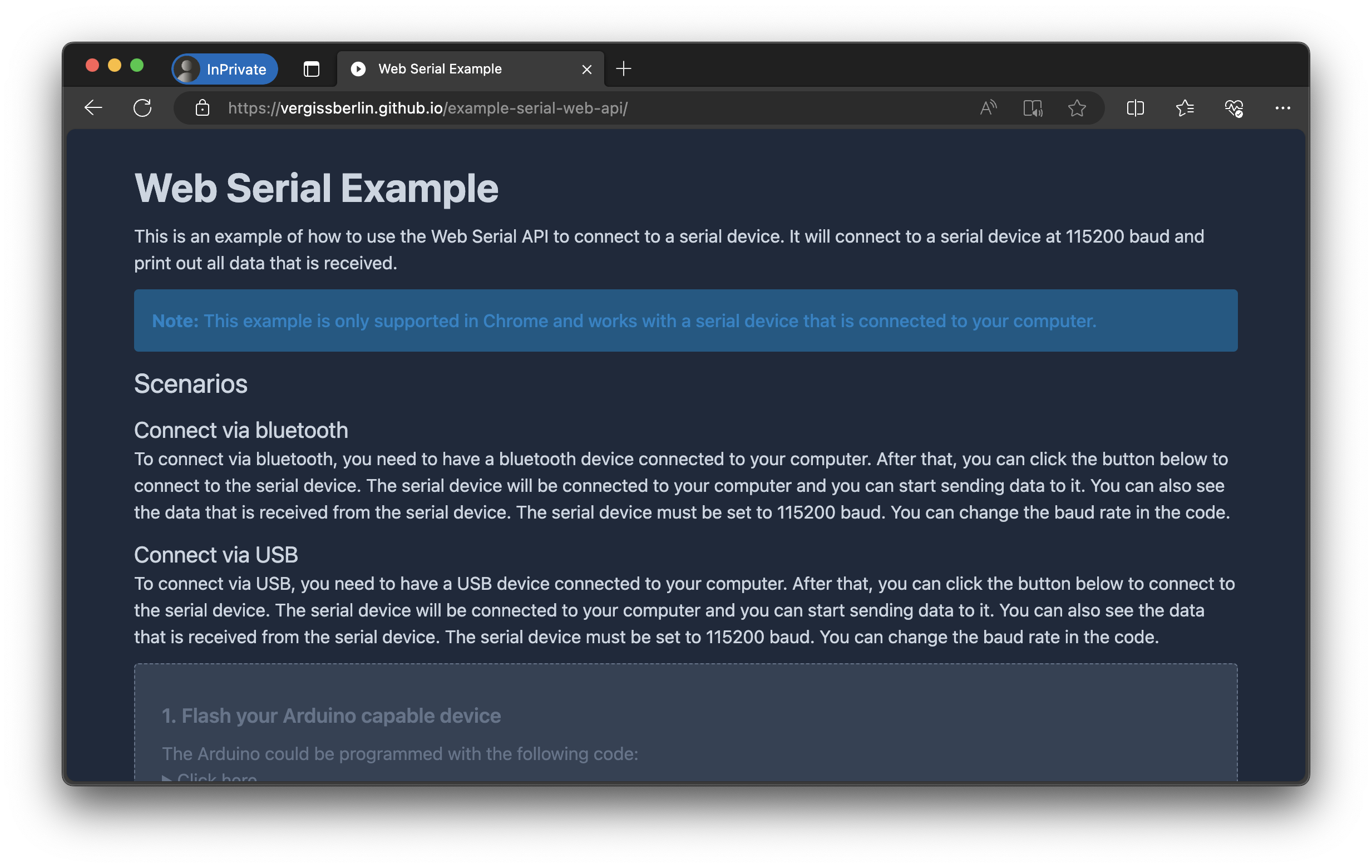This screenshot has width=1372, height=868.
Task: Open split screen view icon
Action: pos(1135,108)
